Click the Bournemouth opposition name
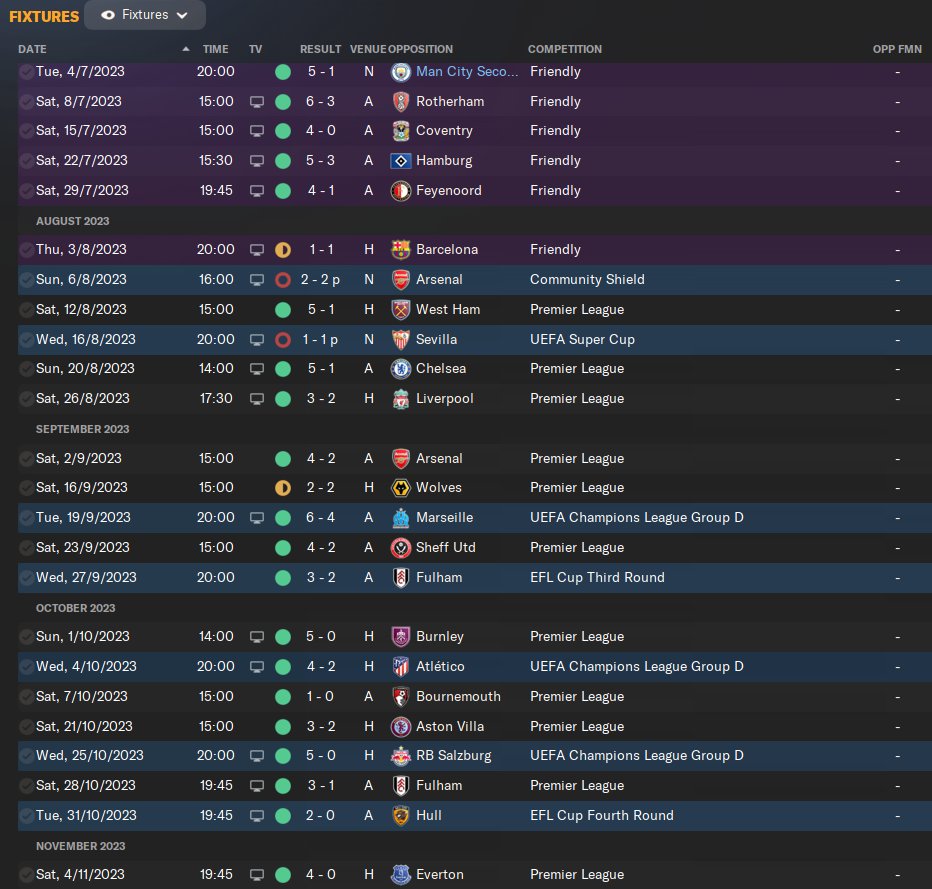 (x=458, y=696)
